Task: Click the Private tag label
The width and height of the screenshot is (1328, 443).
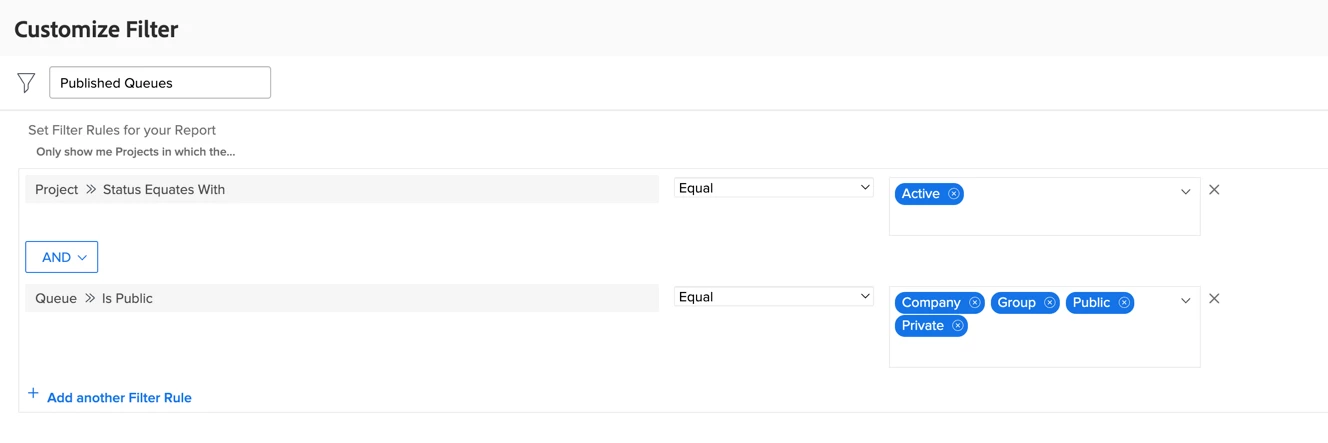Action: (x=922, y=326)
